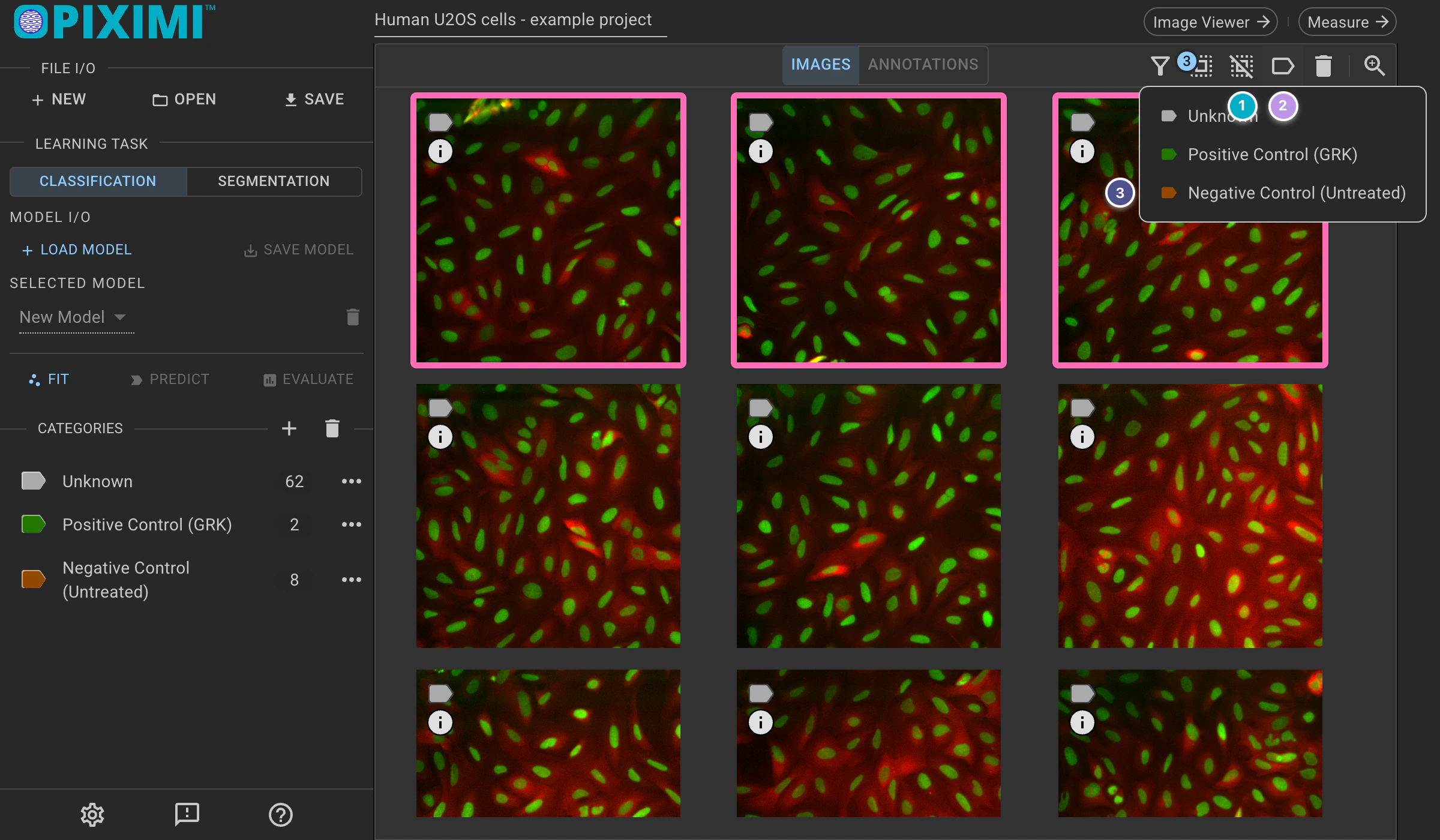
Task: Switch to the Images tab
Action: (x=820, y=64)
